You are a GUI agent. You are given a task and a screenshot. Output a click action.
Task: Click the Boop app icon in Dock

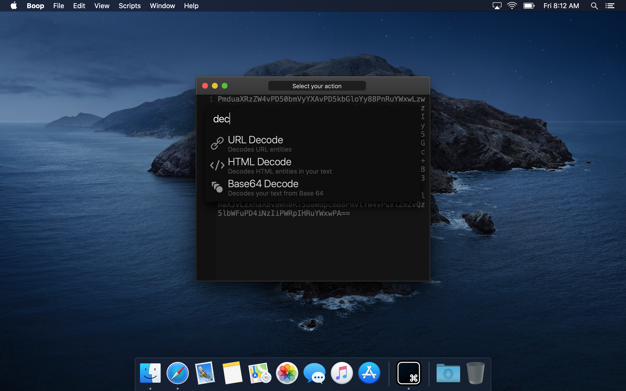(x=408, y=373)
